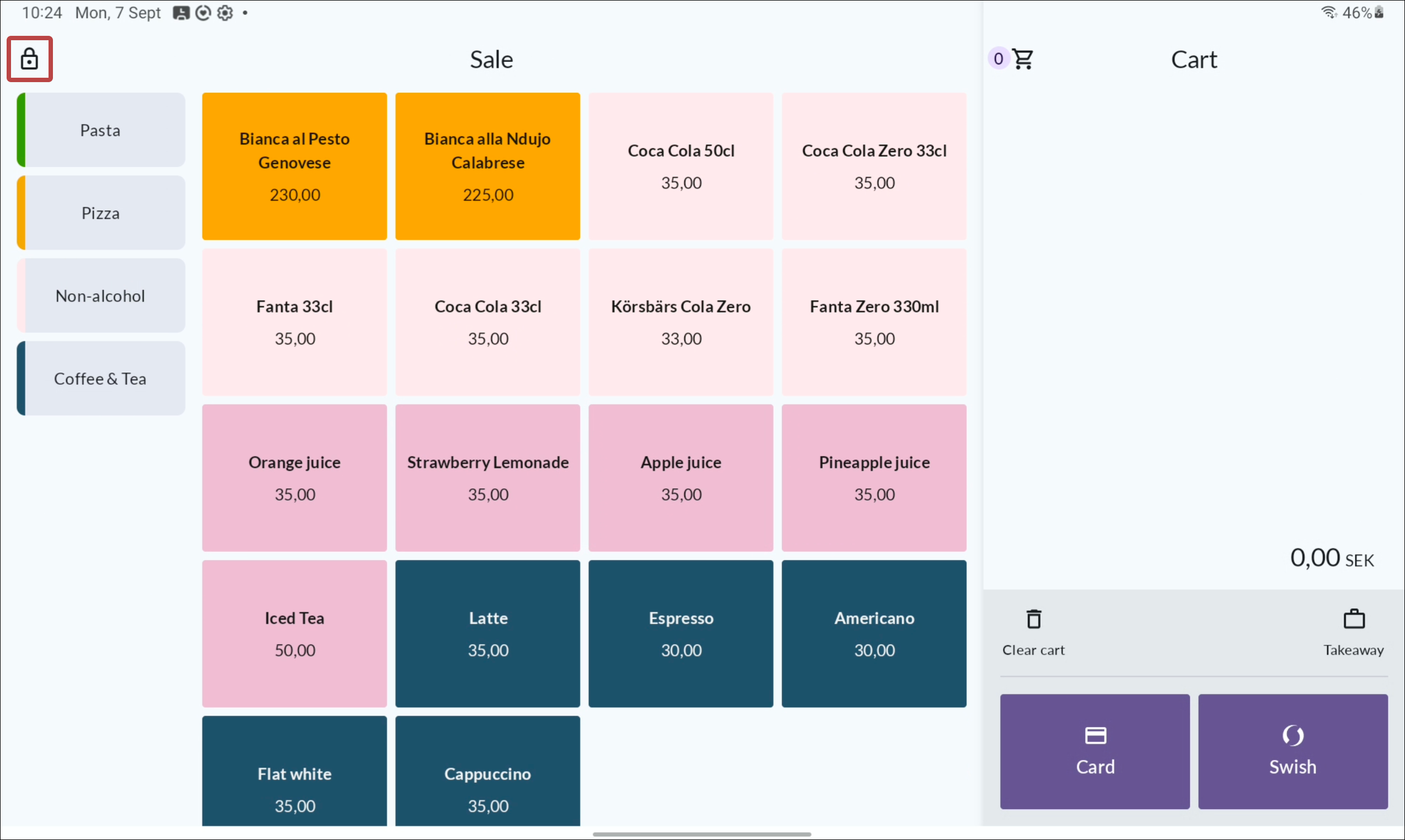
Task: Click the cart item count badge
Action: click(999, 58)
